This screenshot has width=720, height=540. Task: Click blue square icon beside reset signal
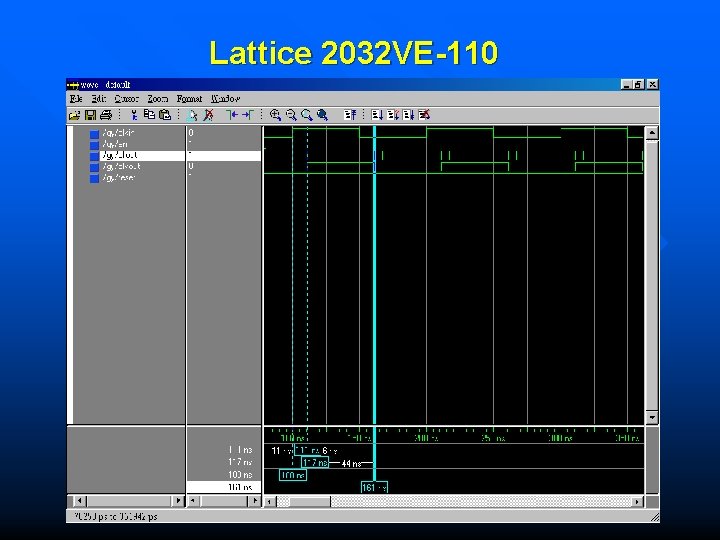pos(94,178)
